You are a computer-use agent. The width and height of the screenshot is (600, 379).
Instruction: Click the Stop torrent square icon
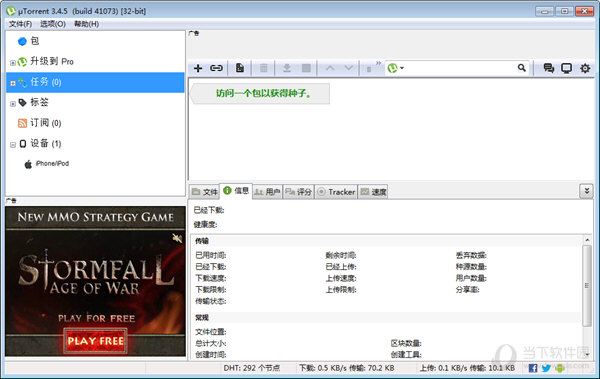coord(306,68)
